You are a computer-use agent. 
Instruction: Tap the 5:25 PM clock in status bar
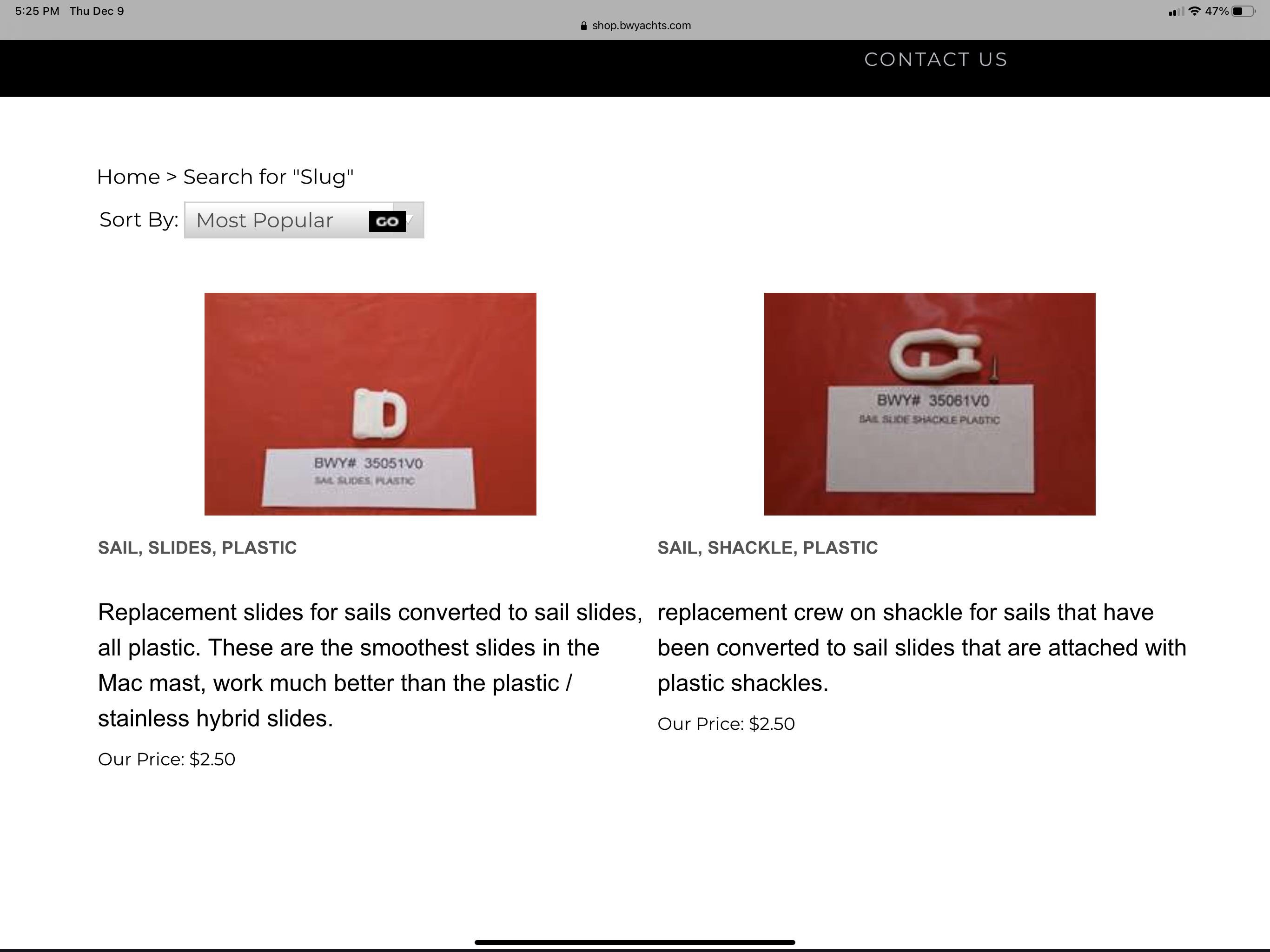coord(37,12)
